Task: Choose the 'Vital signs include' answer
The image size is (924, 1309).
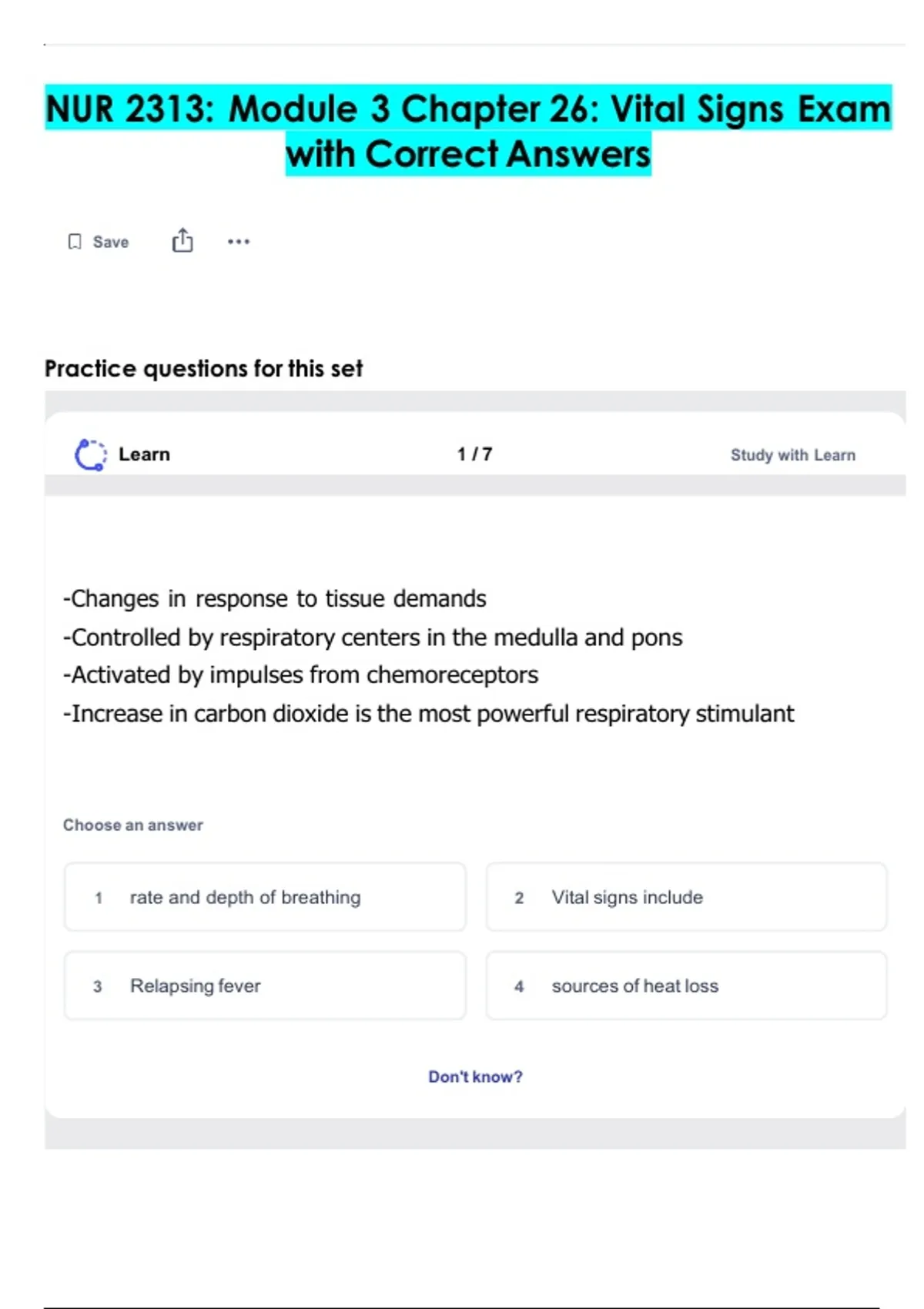Action: (627, 897)
